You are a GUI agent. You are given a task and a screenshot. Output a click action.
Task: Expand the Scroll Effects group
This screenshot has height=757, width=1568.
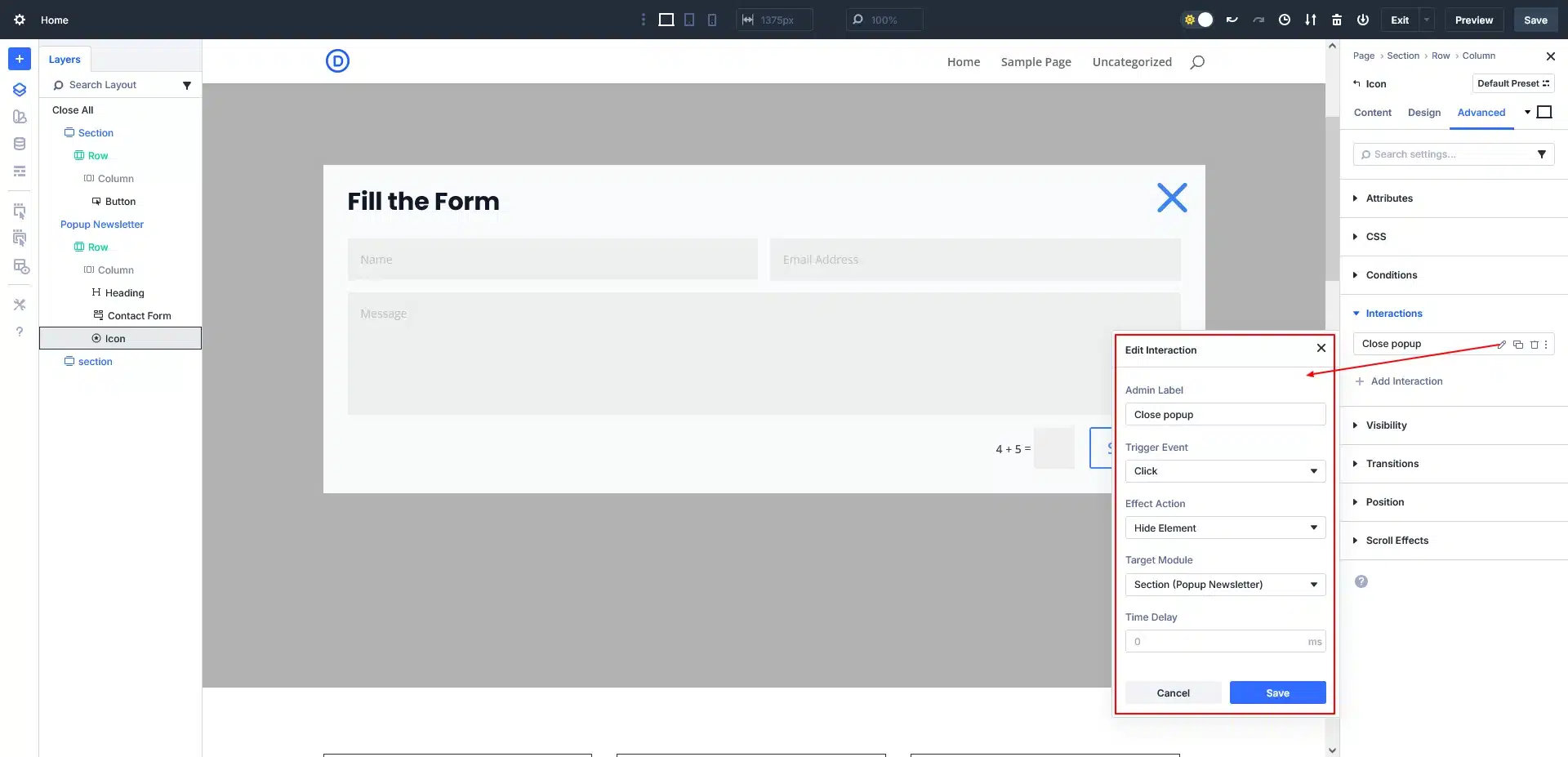pos(1396,541)
